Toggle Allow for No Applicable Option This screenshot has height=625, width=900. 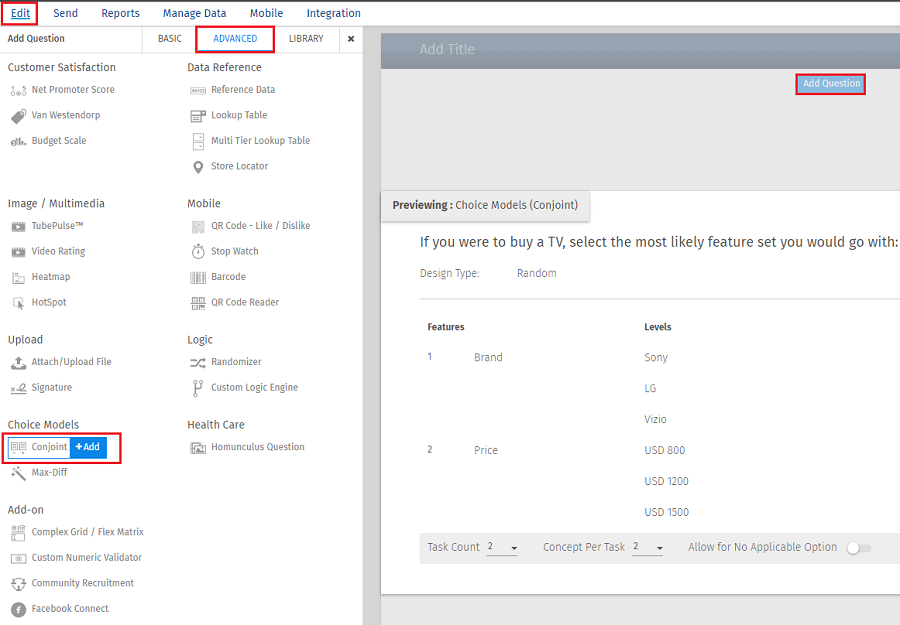tap(858, 548)
